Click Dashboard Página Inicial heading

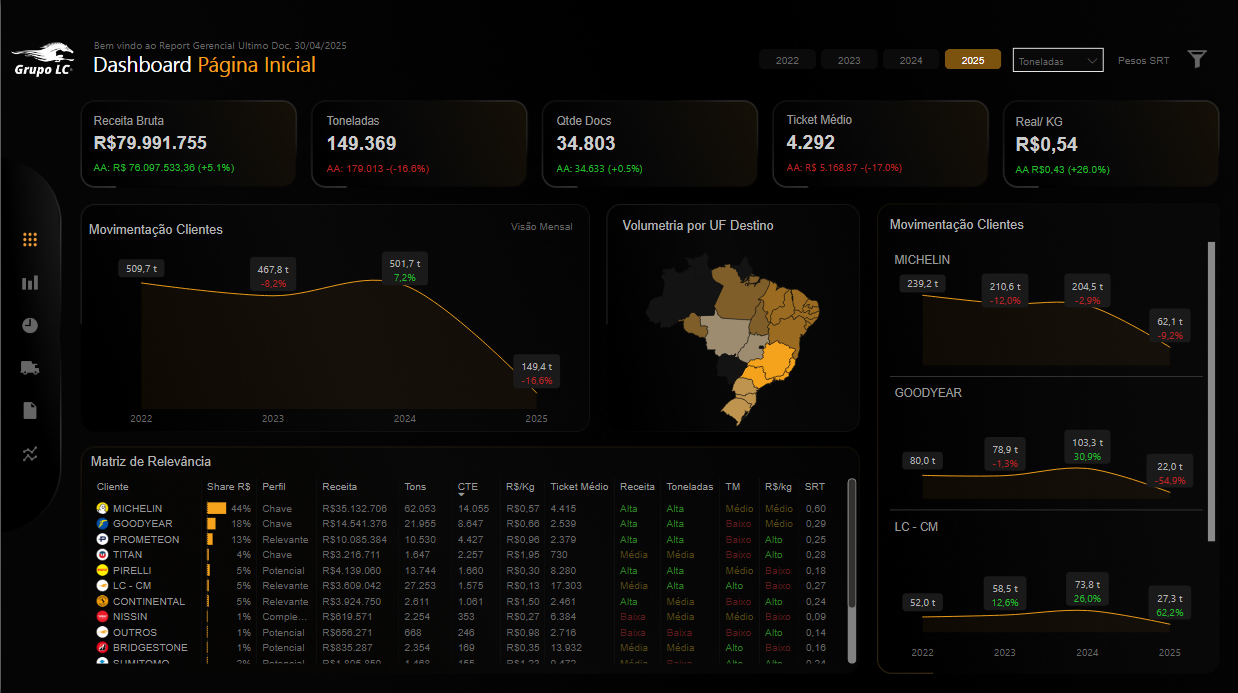[205, 65]
